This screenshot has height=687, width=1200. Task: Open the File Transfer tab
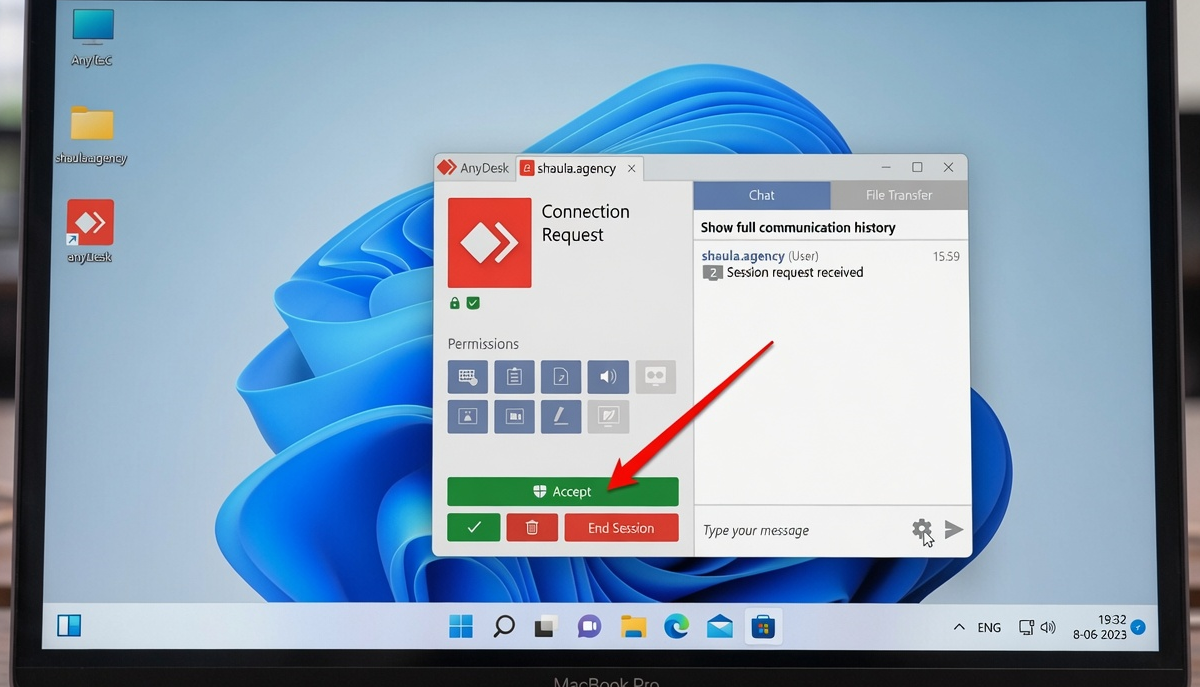pos(899,195)
